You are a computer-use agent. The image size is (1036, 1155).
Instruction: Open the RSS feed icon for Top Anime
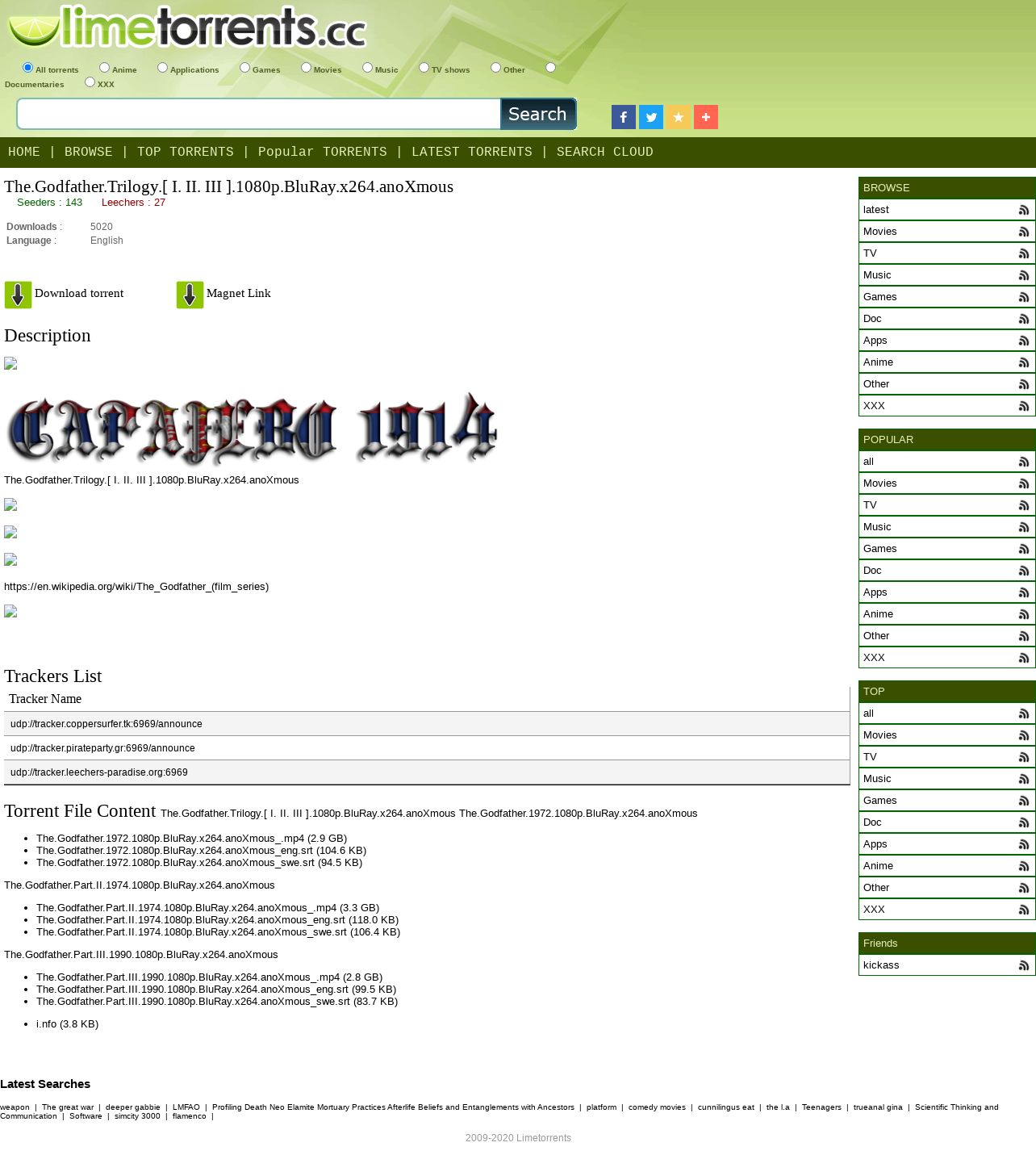(1024, 866)
